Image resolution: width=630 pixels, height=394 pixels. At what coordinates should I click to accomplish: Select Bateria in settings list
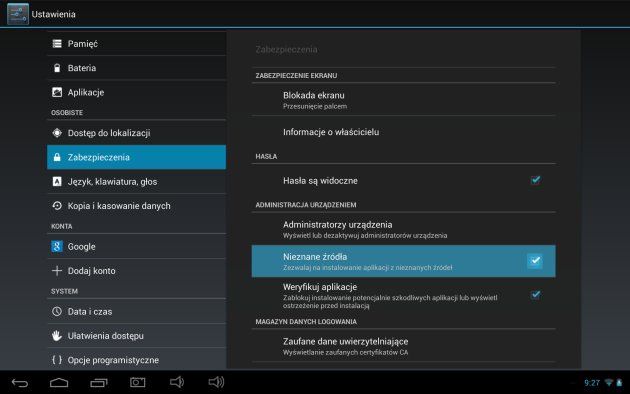point(136,68)
